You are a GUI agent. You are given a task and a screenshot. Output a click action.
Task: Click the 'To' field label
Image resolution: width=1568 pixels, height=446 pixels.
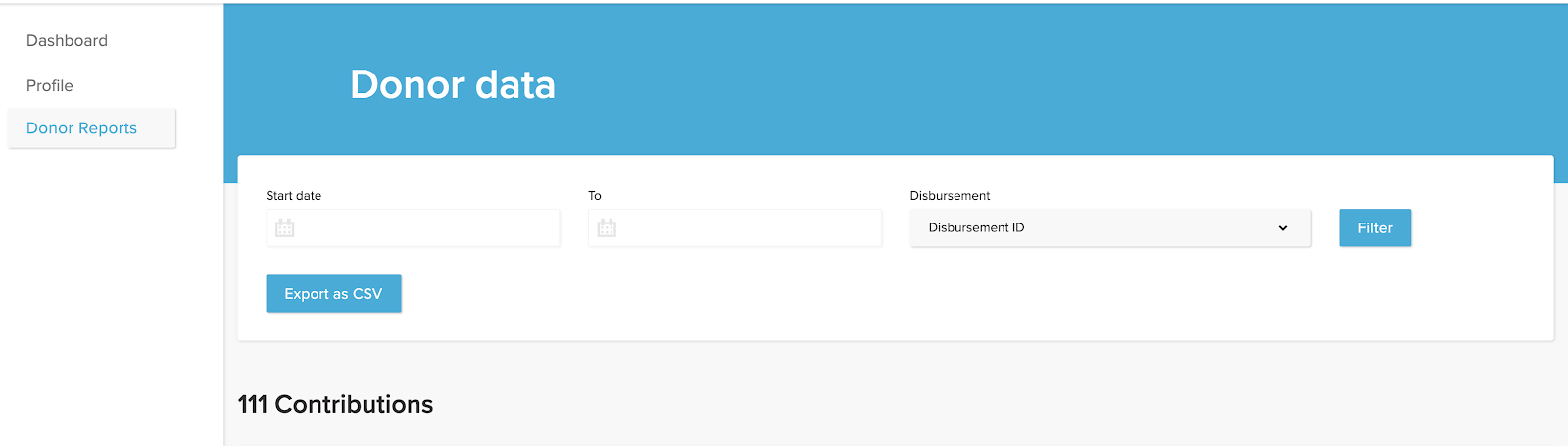click(595, 196)
